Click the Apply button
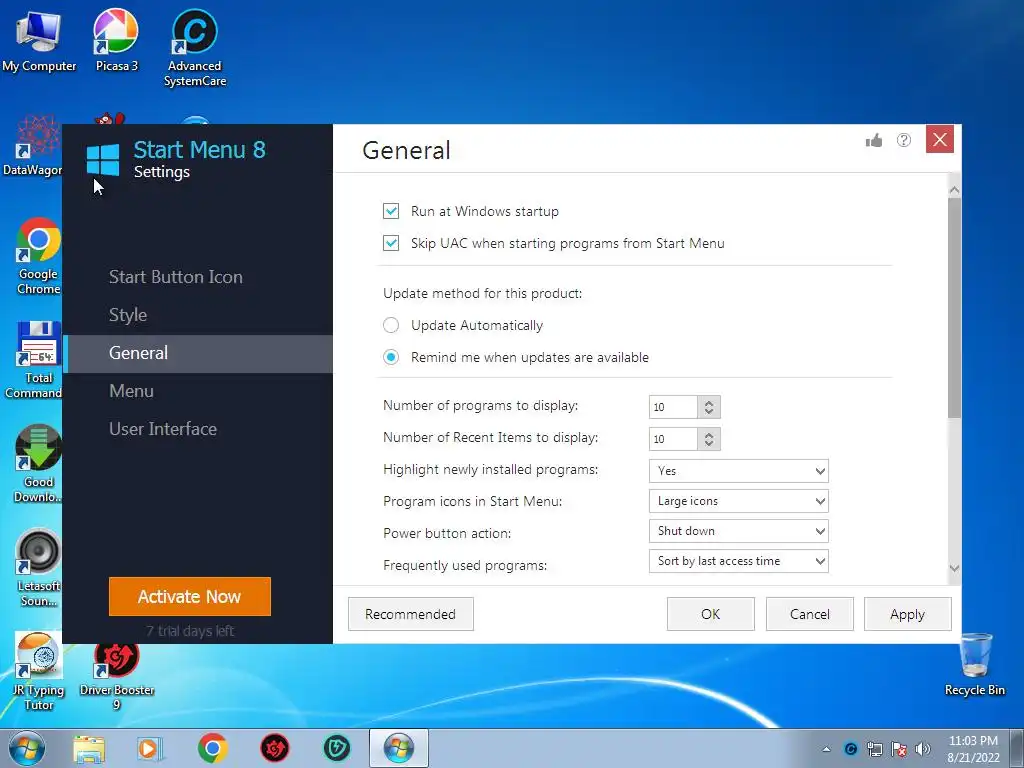Viewport: 1024px width, 768px height. tap(907, 614)
